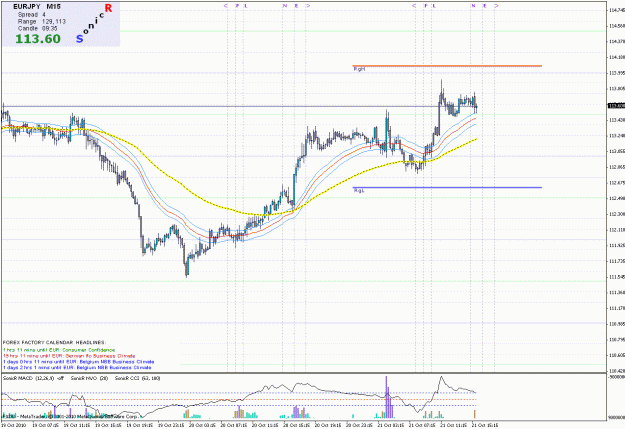Click the 112.865 price axis label
Image resolution: width=625 pixels, height=429 pixels.
tap(617, 167)
